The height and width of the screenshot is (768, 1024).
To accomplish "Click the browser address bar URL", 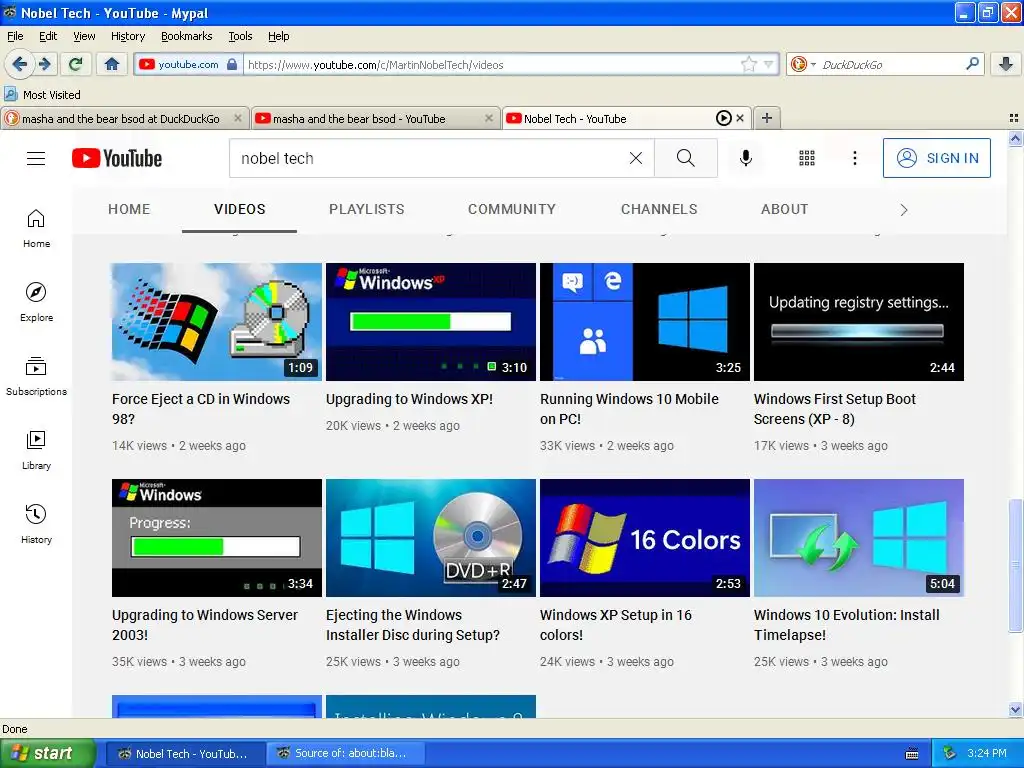I will point(490,64).
